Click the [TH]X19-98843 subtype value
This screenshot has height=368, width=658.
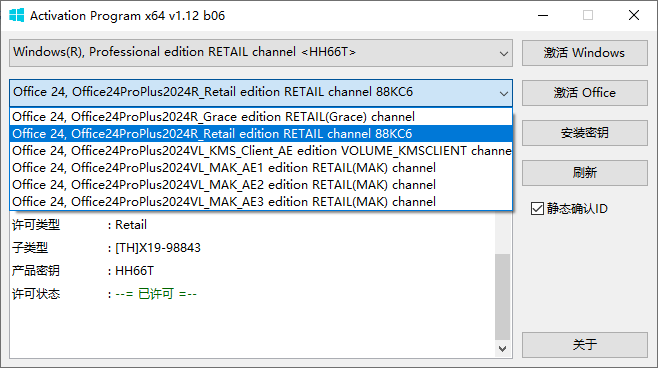click(158, 248)
